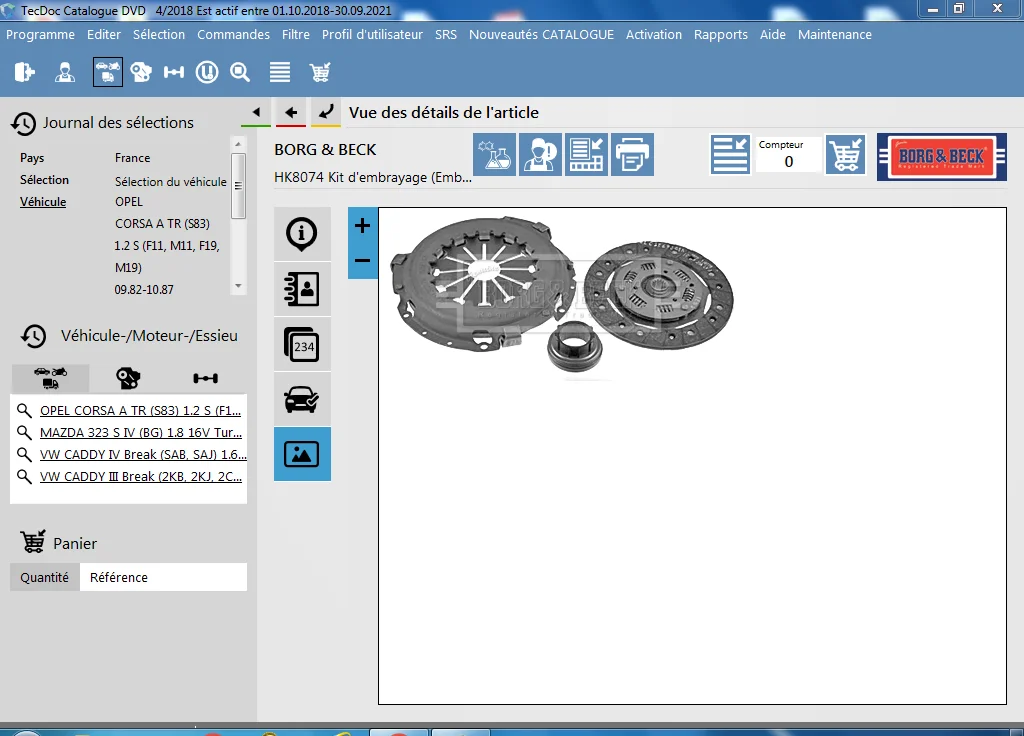1024x736 pixels.
Task: Open the Filtre menu
Action: click(x=296, y=35)
